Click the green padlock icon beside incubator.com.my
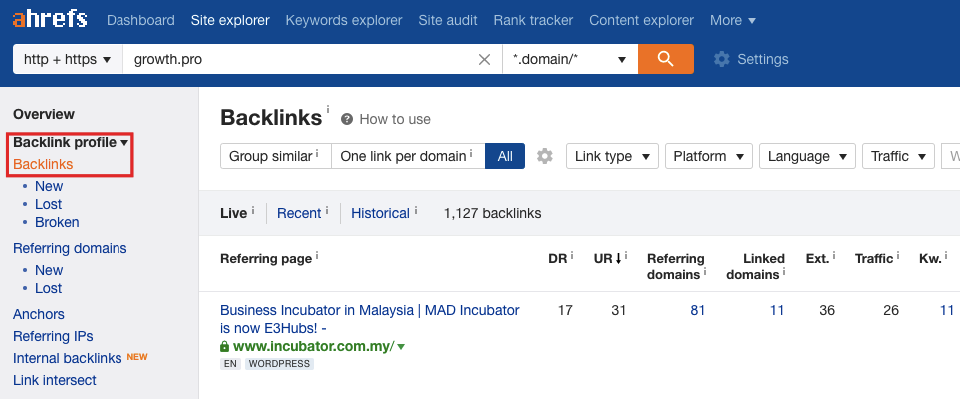The height and width of the screenshot is (399, 960). click(224, 346)
